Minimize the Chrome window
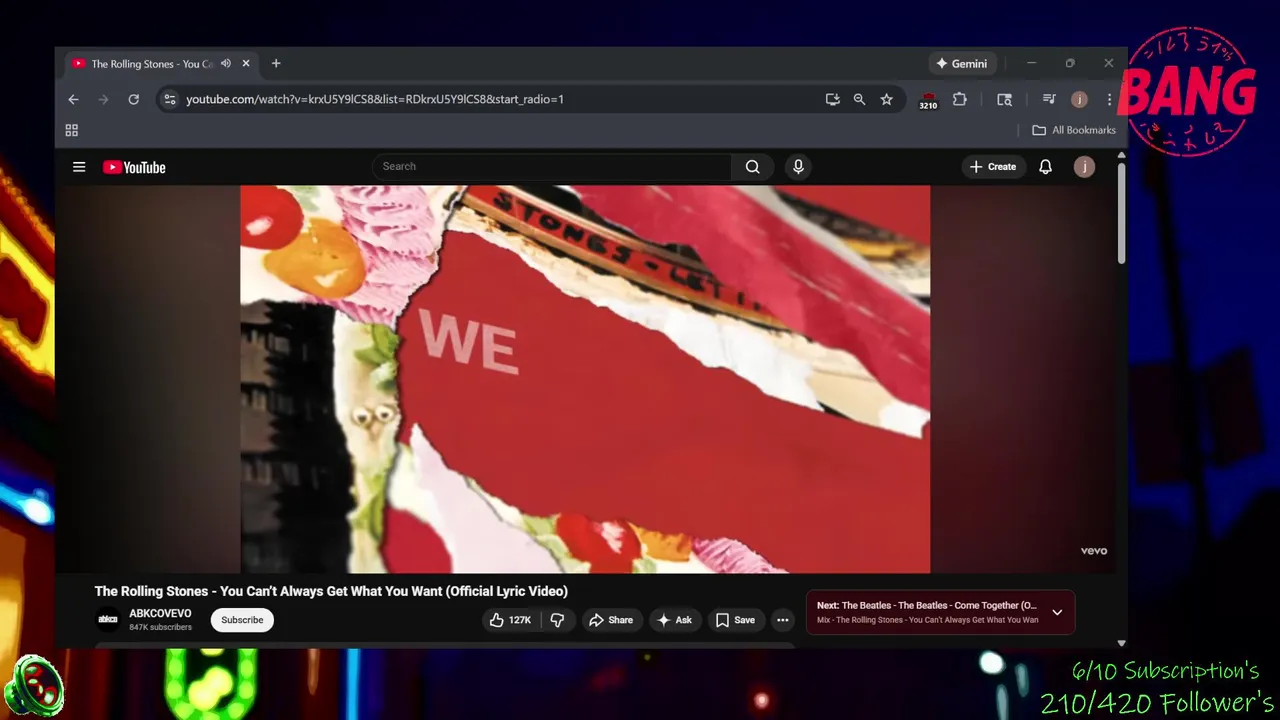The image size is (1280, 720). (1031, 63)
